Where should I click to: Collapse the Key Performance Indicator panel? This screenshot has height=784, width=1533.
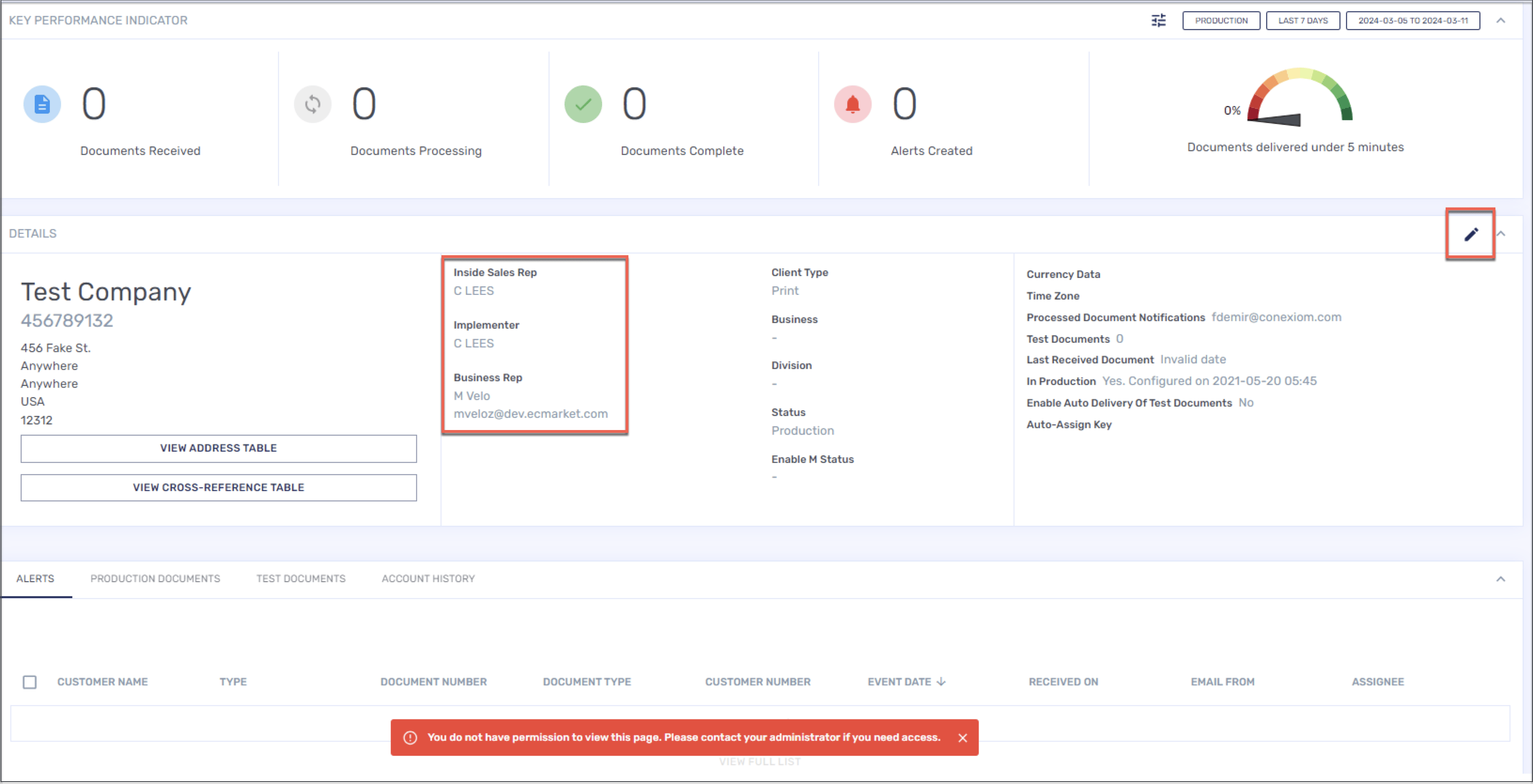click(x=1501, y=21)
